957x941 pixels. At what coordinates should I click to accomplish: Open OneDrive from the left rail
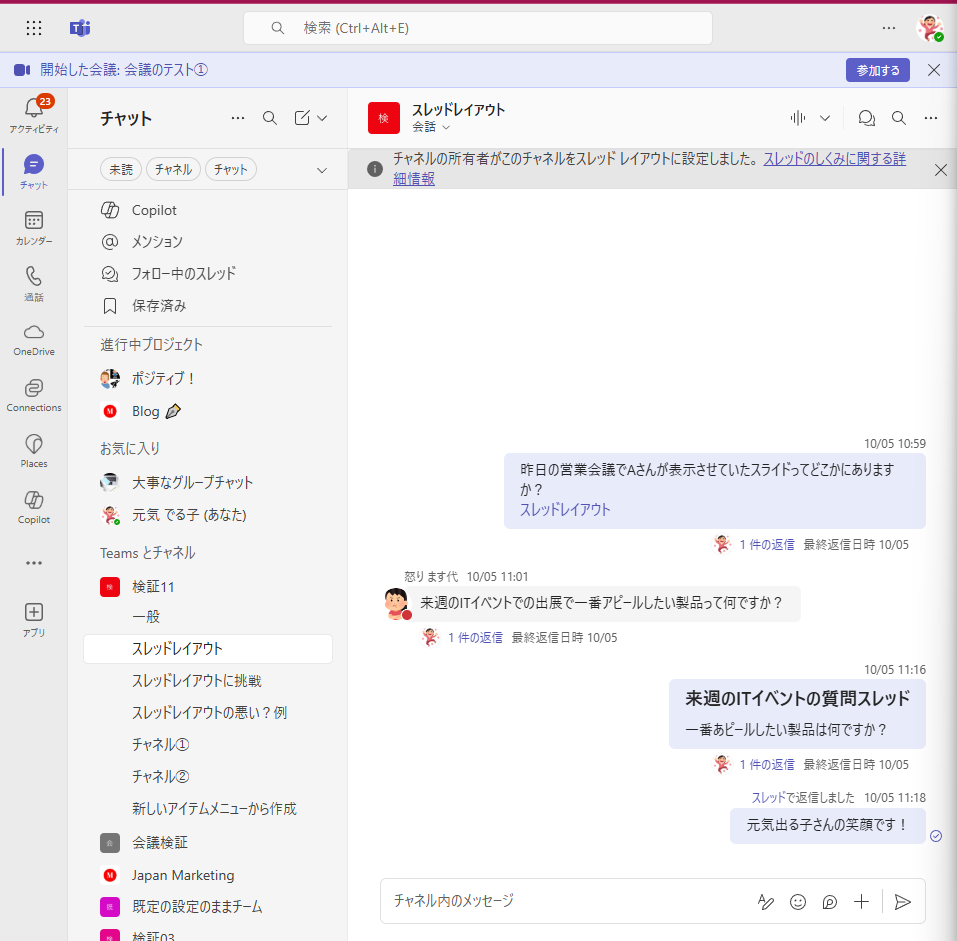pyautogui.click(x=33, y=339)
